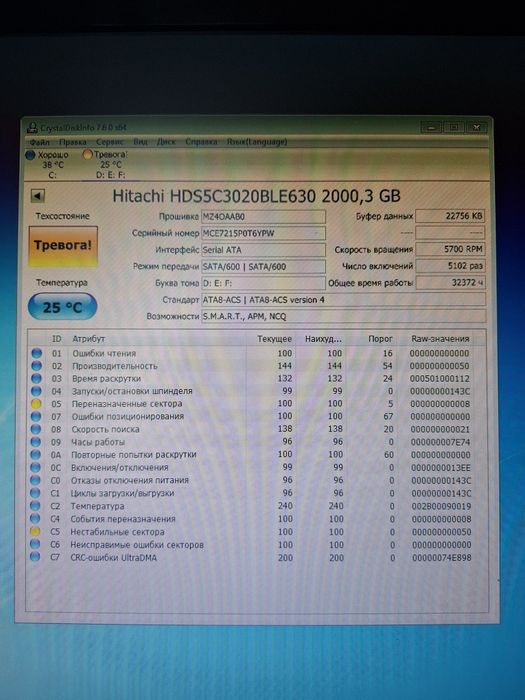Click the yellow status dot for Нестабильные сектора
This screenshot has height=700, width=525.
pos(35,532)
